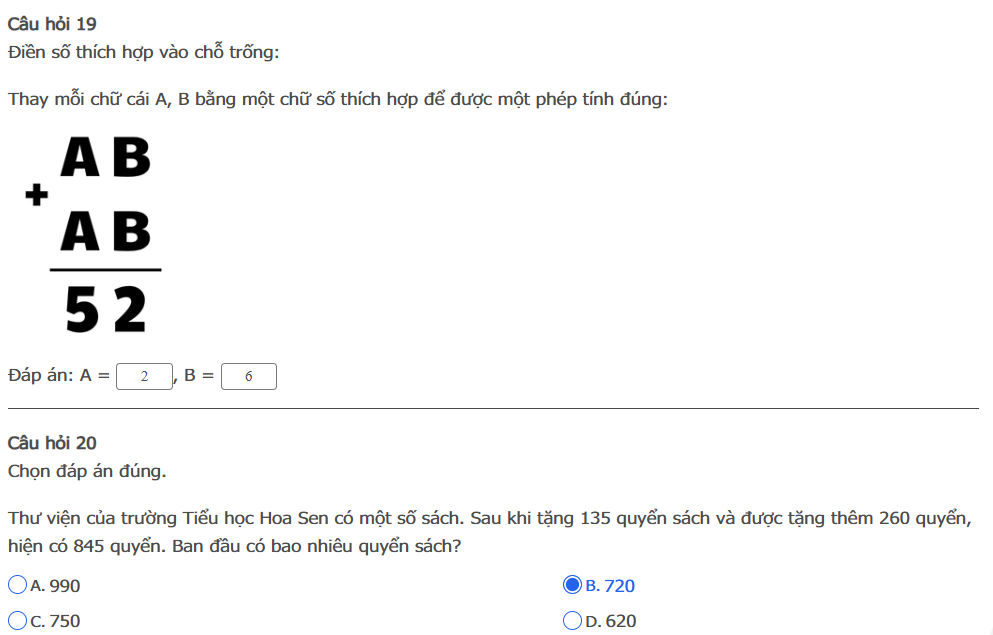
Task: Click the blue '720' answer label text
Action: (x=619, y=586)
